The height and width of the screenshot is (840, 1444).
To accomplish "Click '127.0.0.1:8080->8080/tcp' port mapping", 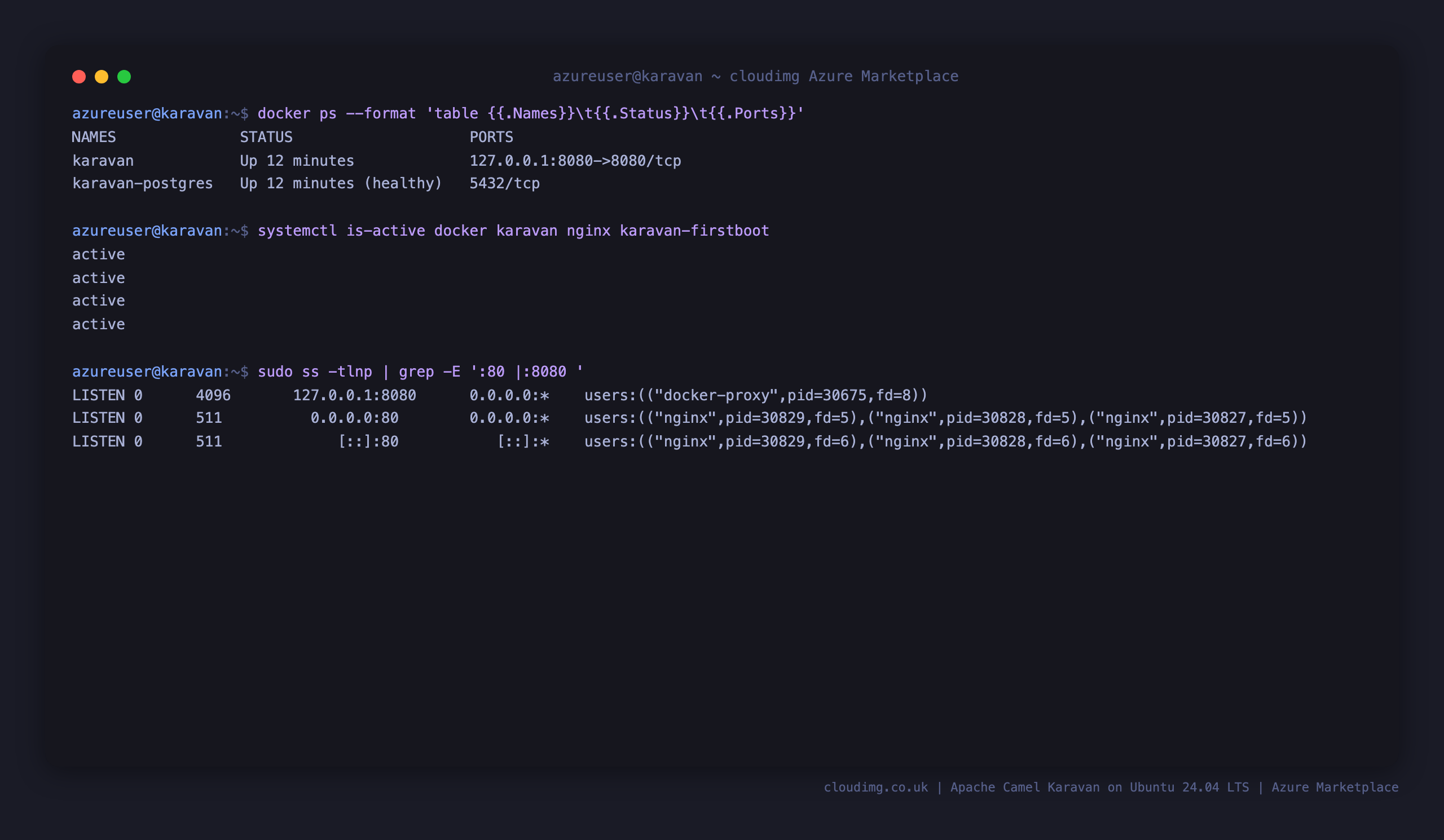I will (575, 161).
